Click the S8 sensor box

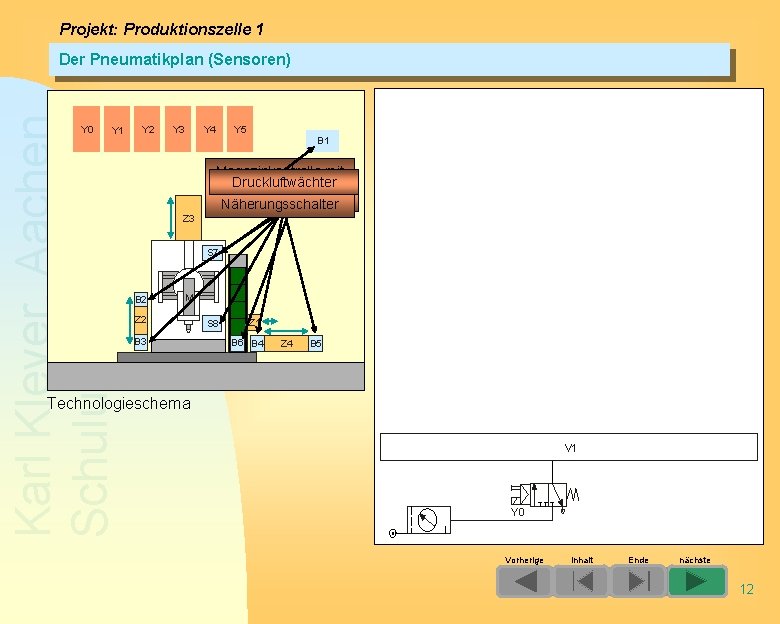212,323
